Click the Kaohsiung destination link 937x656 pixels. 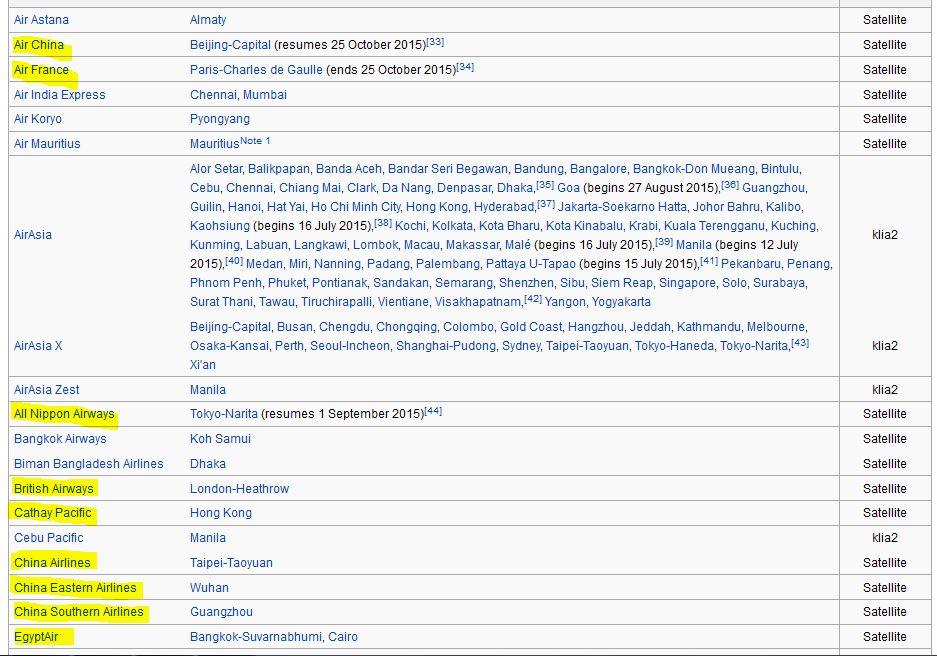click(220, 226)
